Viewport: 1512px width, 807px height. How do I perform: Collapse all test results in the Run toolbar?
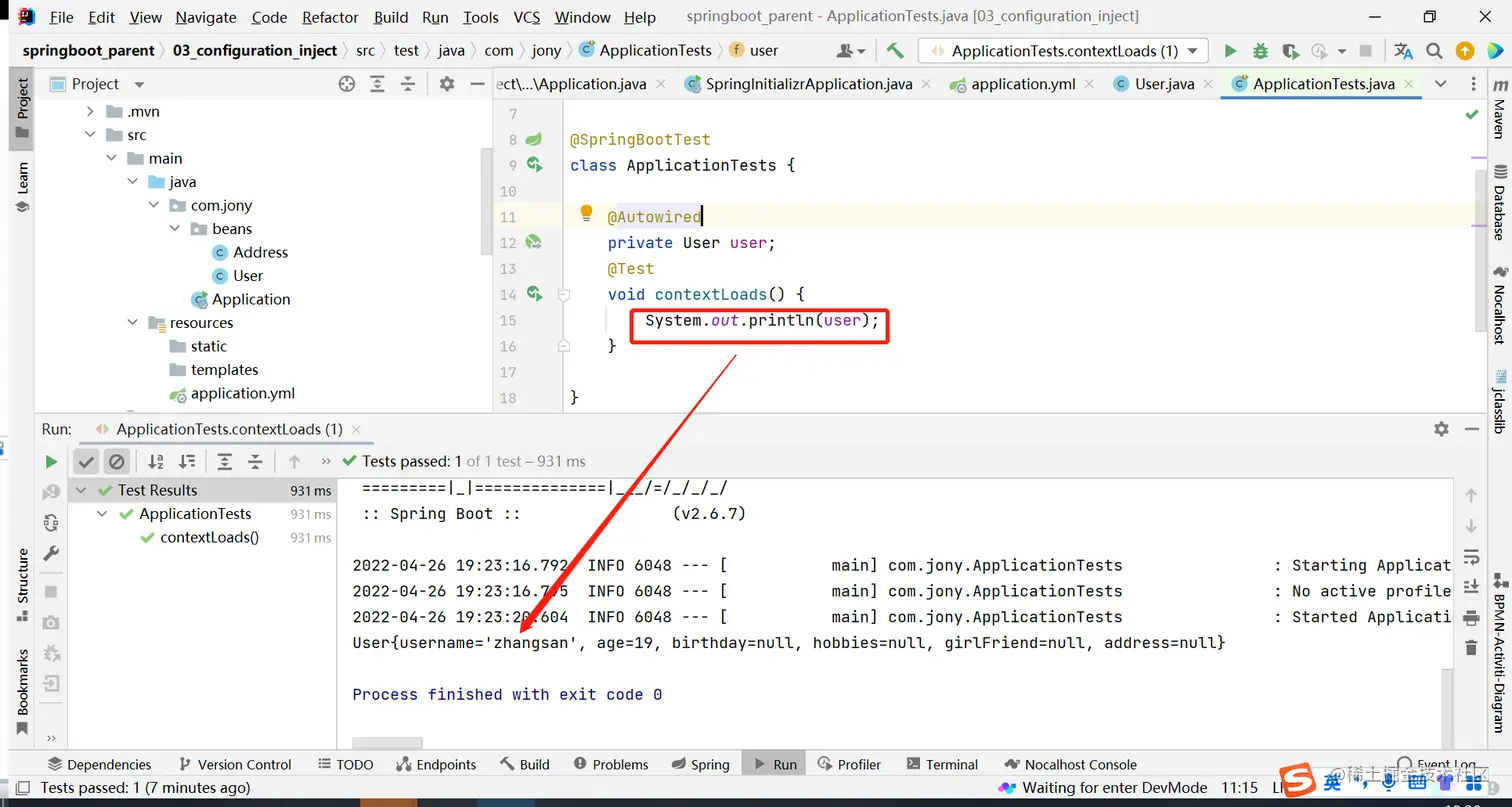[x=255, y=461]
